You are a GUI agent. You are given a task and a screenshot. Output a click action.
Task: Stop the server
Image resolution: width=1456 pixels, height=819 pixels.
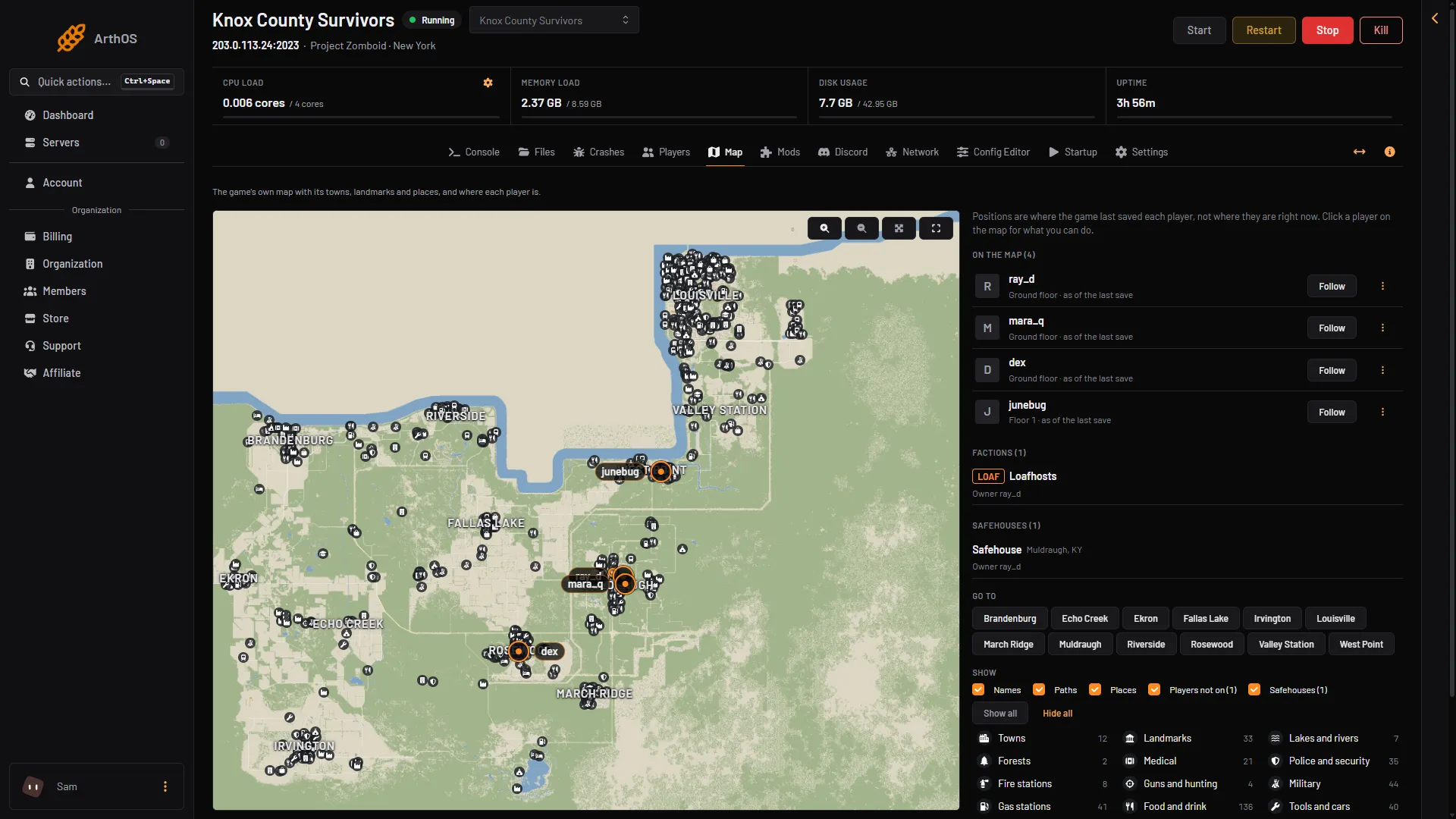coord(1327,30)
